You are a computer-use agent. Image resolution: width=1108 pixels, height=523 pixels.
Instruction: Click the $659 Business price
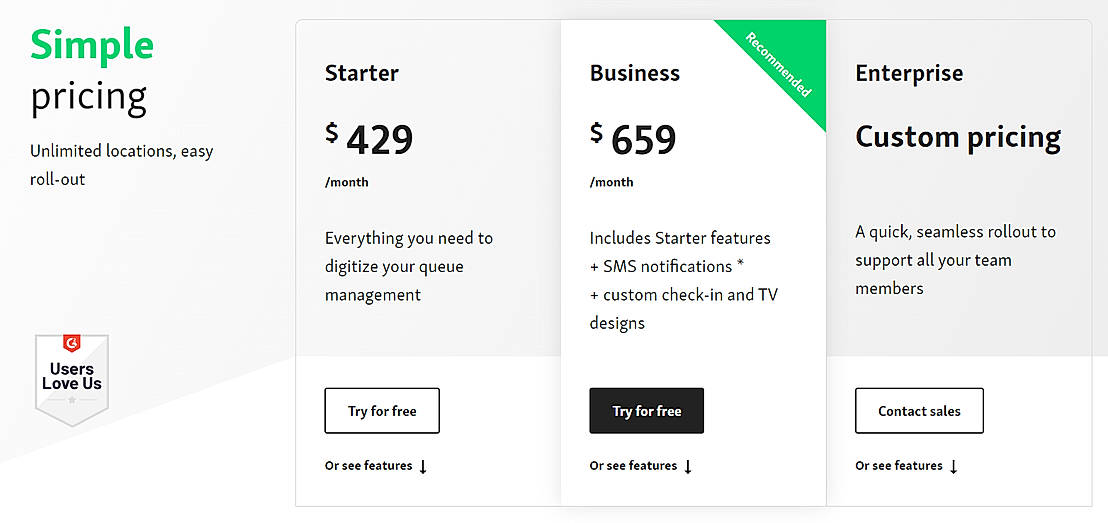coord(634,139)
